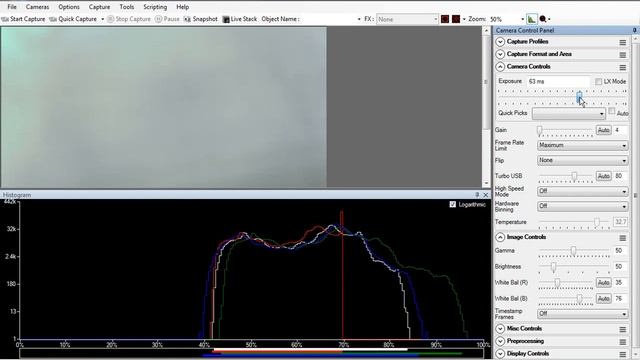Screen dimensions: 640x360
Task: Open the Options menu
Action: [69, 7]
